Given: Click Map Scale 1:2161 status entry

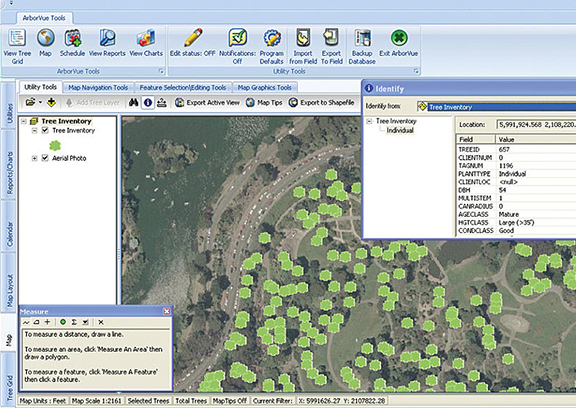Looking at the screenshot, I should coord(96,401).
